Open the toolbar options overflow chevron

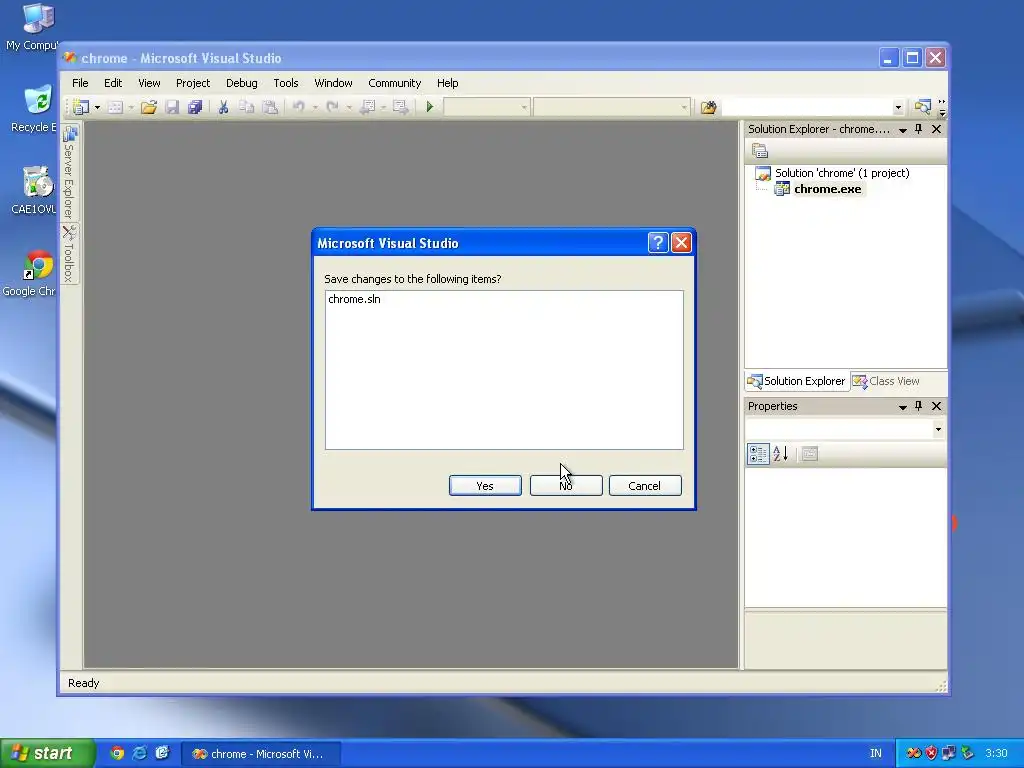[942, 107]
